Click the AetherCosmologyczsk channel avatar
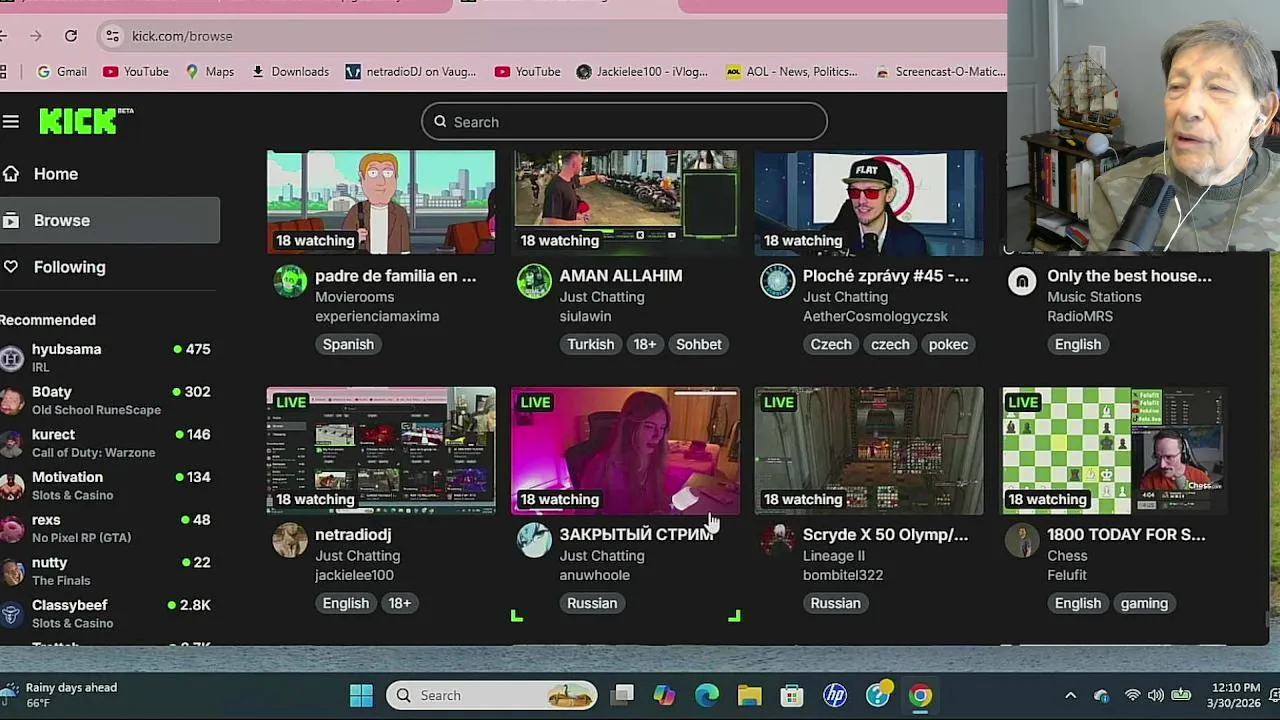 [x=777, y=281]
